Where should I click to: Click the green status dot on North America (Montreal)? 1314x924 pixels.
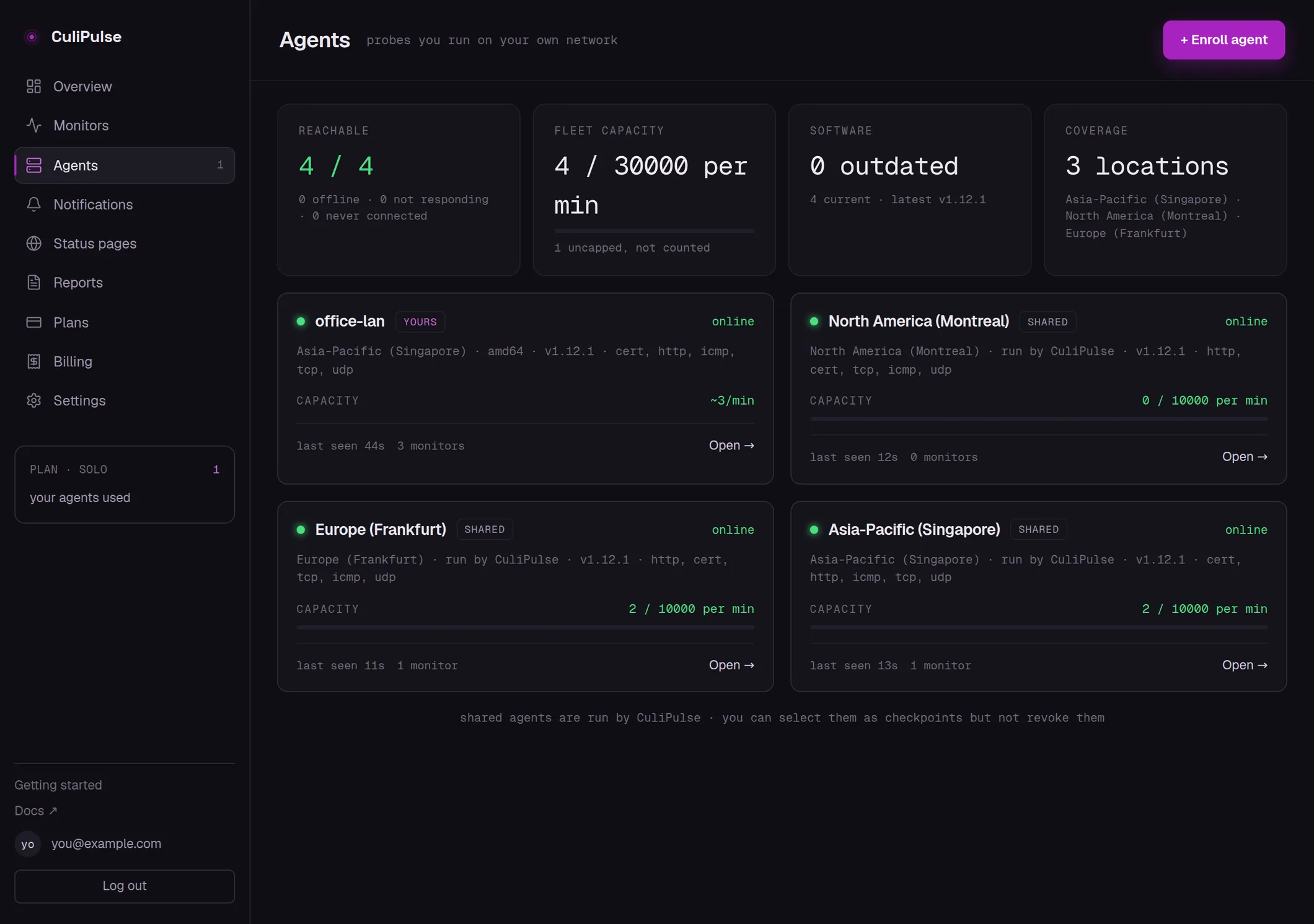[x=814, y=321]
